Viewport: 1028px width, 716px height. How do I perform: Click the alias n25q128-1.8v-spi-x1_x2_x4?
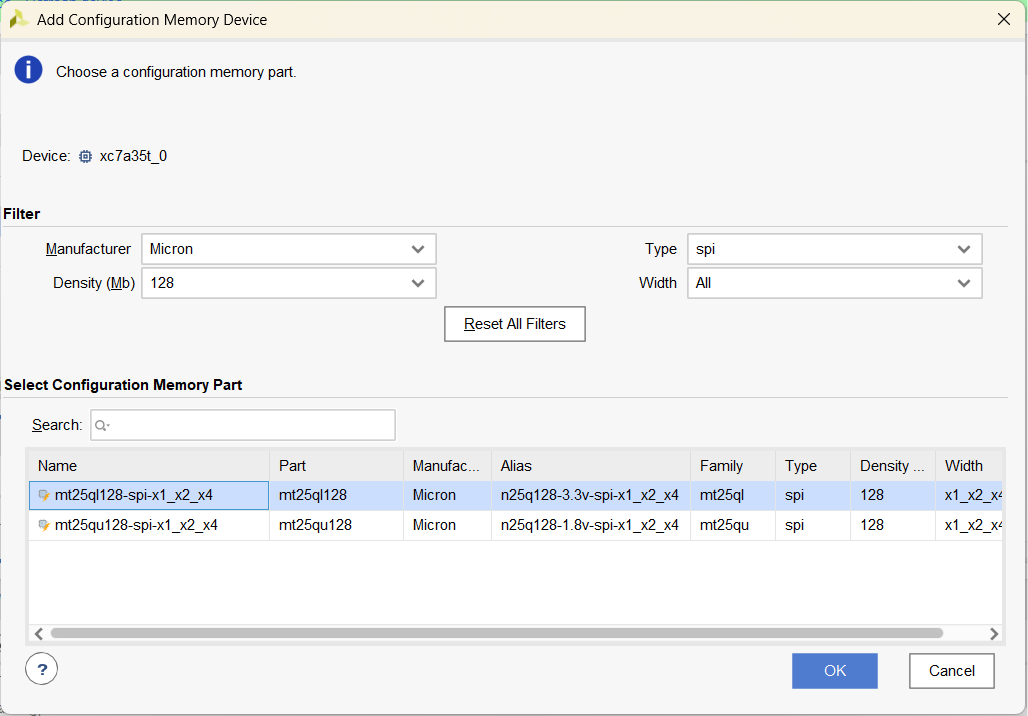pyautogui.click(x=589, y=525)
